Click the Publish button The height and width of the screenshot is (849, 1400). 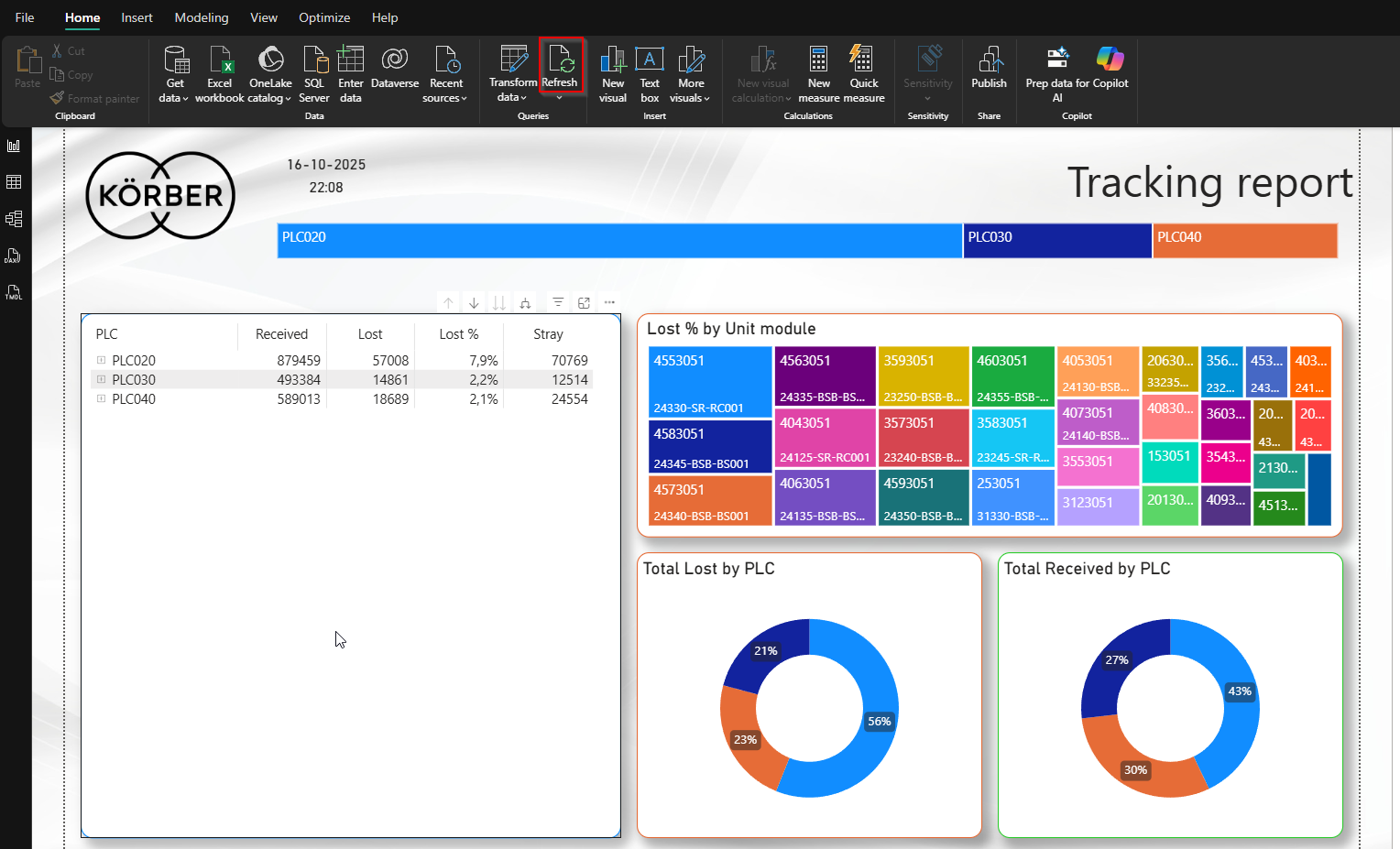coord(989,69)
